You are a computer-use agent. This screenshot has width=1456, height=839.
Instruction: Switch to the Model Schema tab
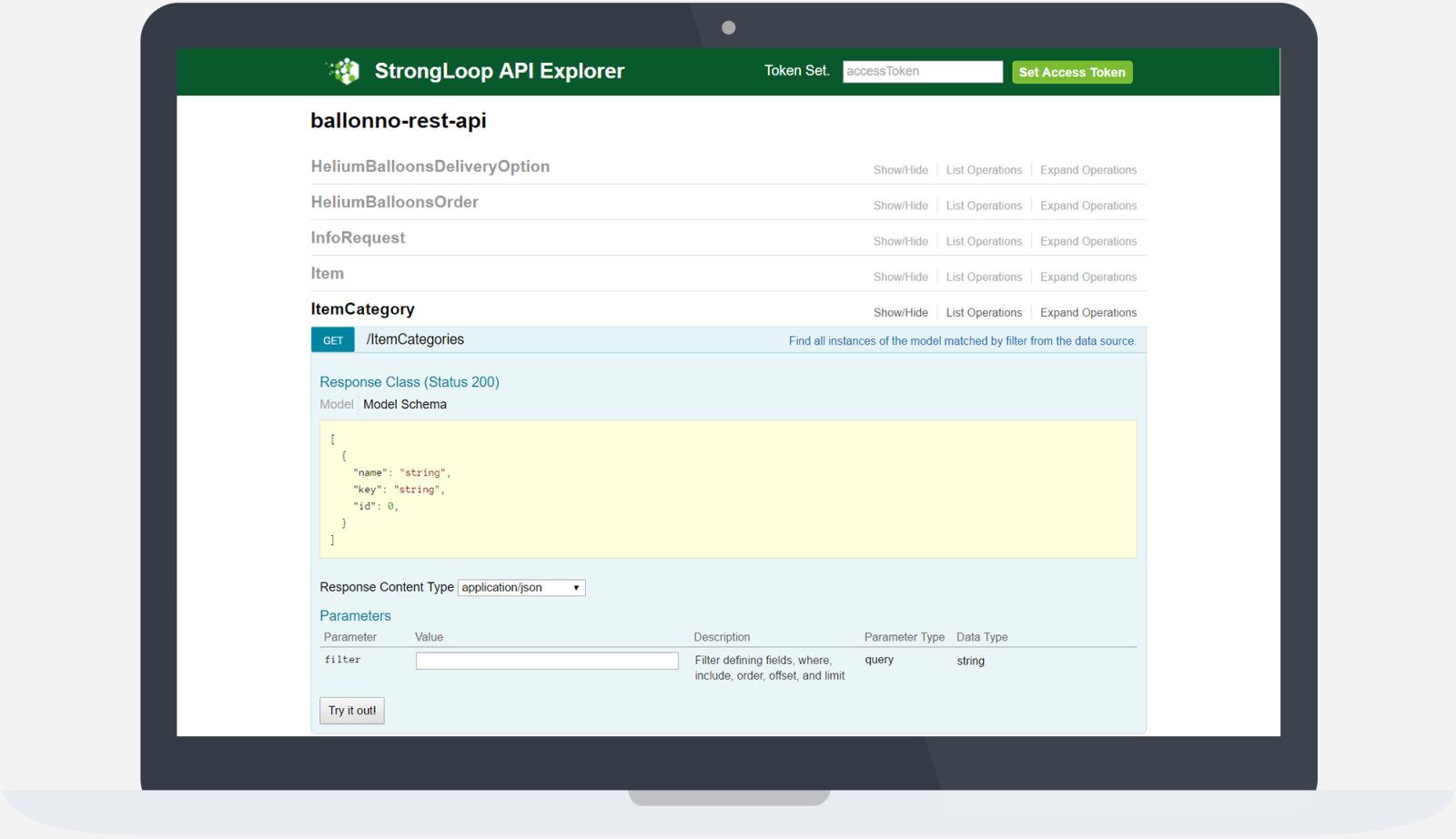pyautogui.click(x=405, y=404)
